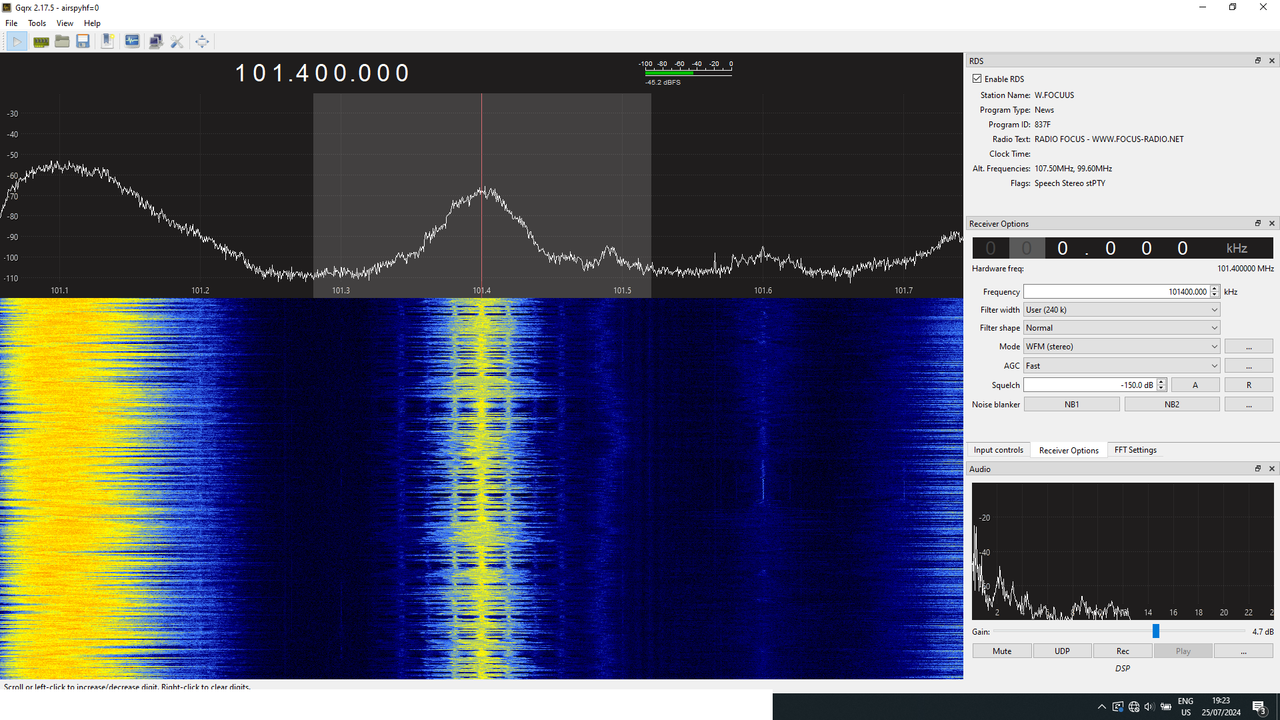Click the meet now tray icon

coord(1118,707)
